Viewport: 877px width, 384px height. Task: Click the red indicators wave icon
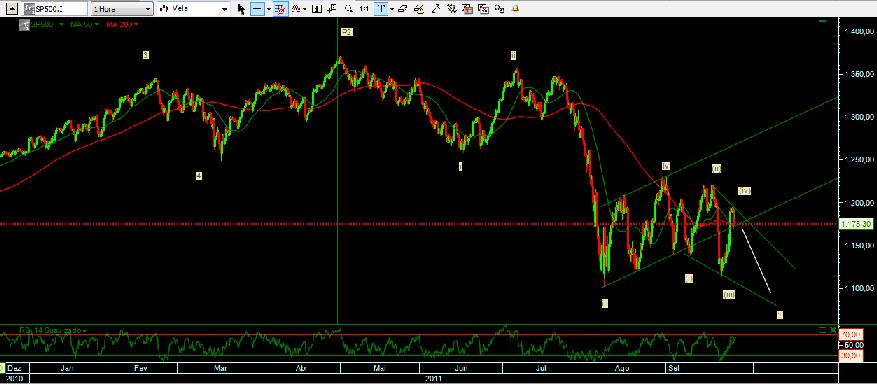[296, 9]
